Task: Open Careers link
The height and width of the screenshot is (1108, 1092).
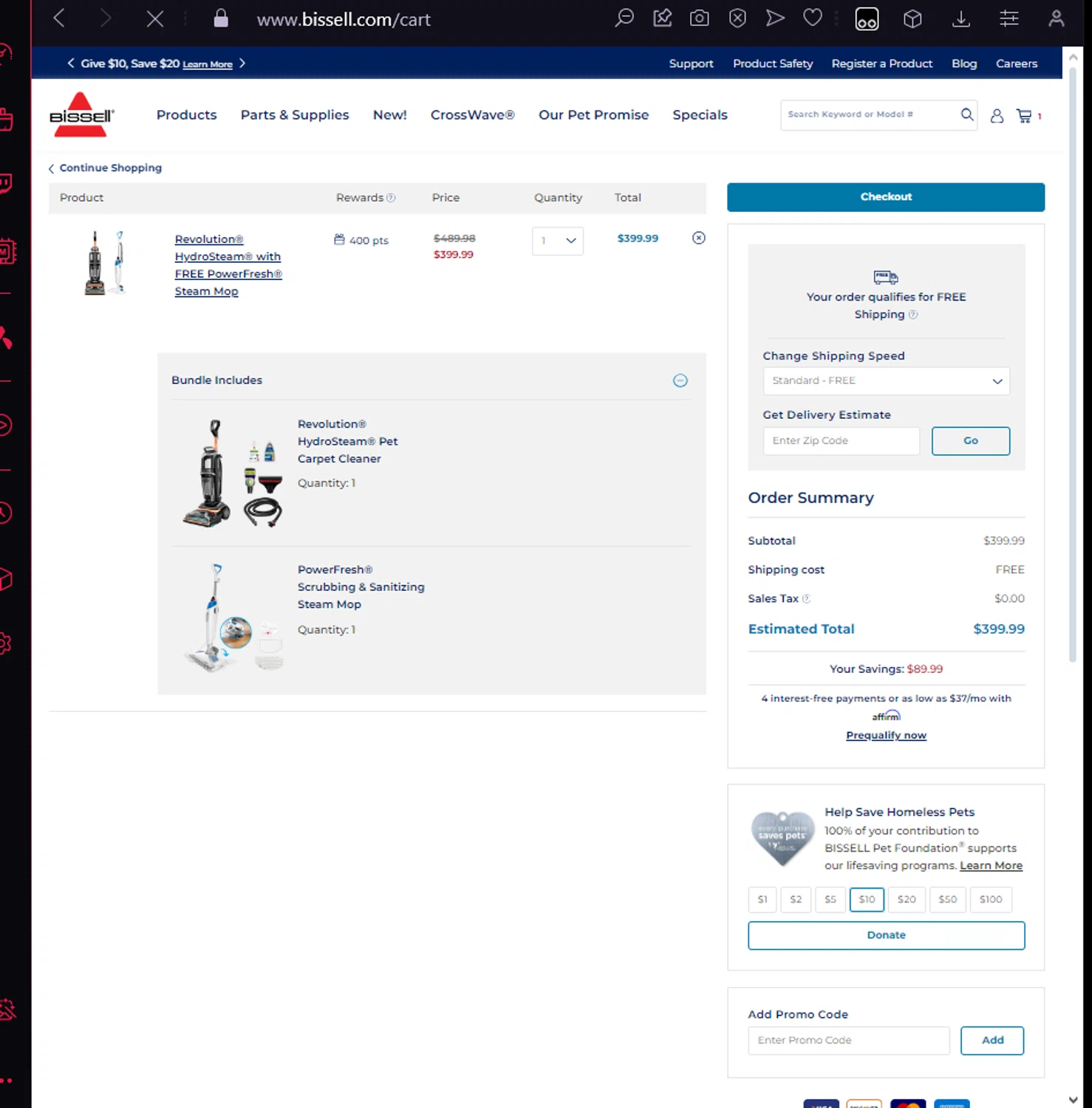Action: 1017,64
